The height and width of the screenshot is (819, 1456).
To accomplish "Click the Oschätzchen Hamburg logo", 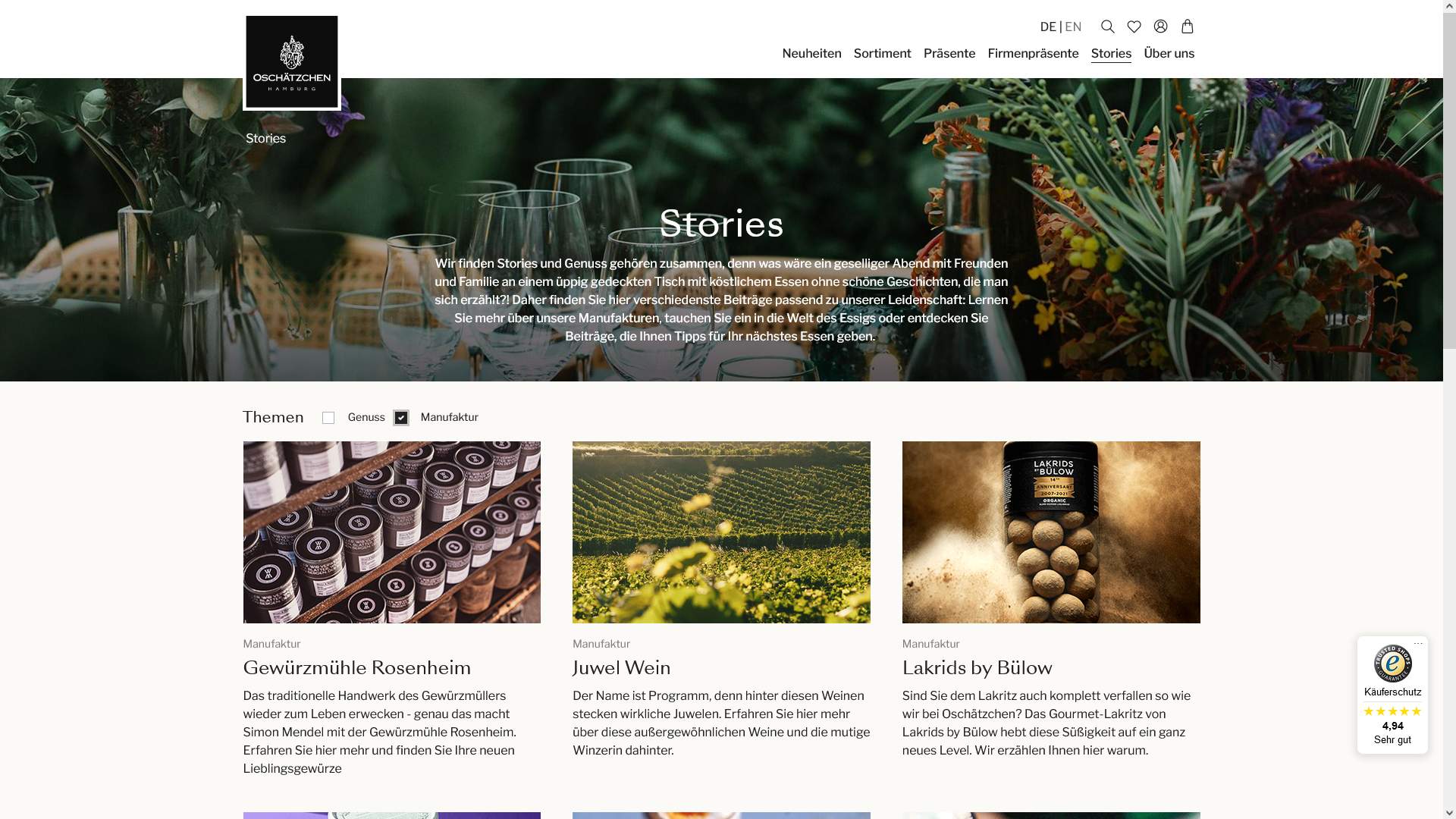I will coord(292,62).
